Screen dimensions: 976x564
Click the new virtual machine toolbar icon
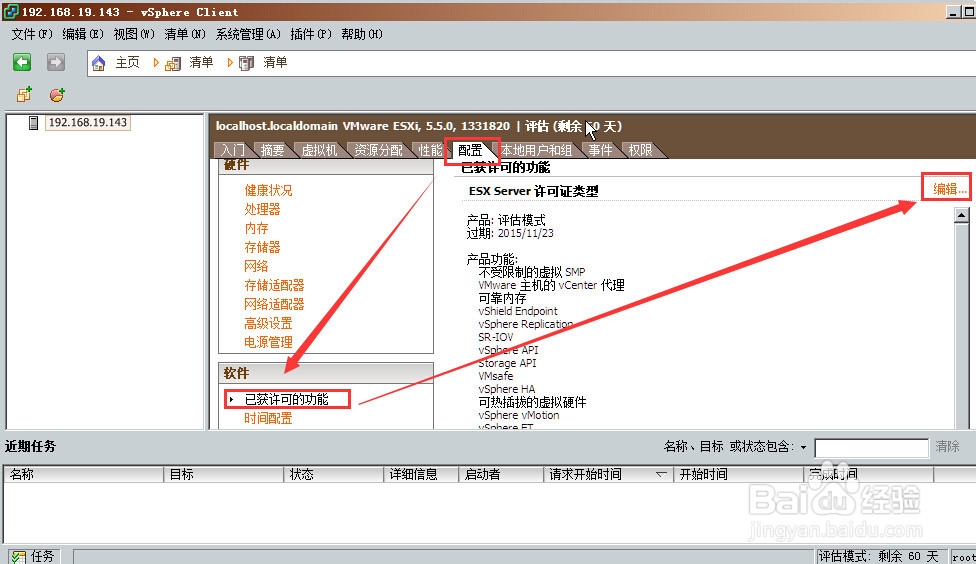tap(24, 95)
